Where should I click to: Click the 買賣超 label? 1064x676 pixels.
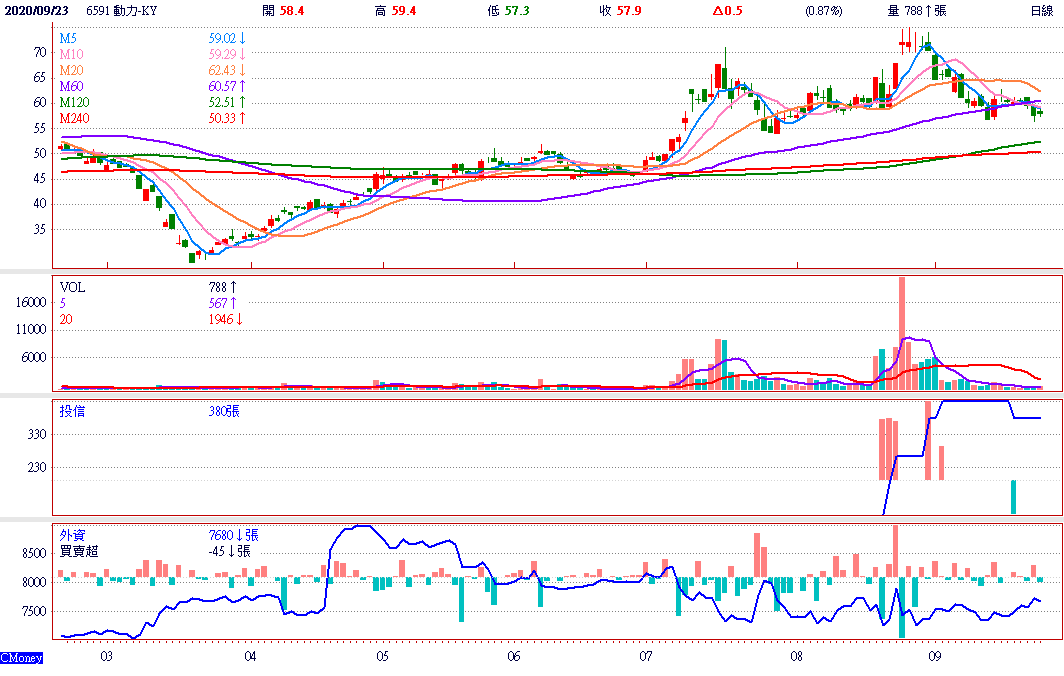click(78, 551)
